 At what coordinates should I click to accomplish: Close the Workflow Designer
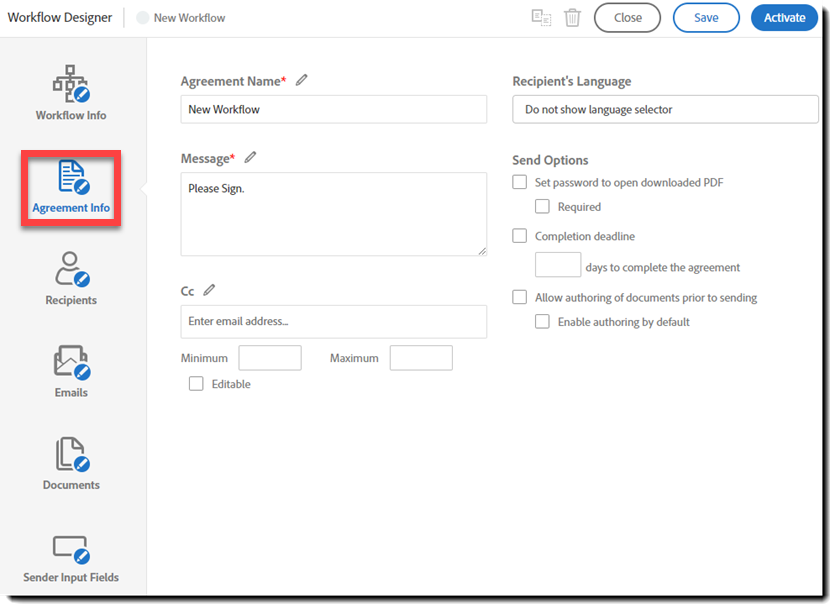point(627,17)
